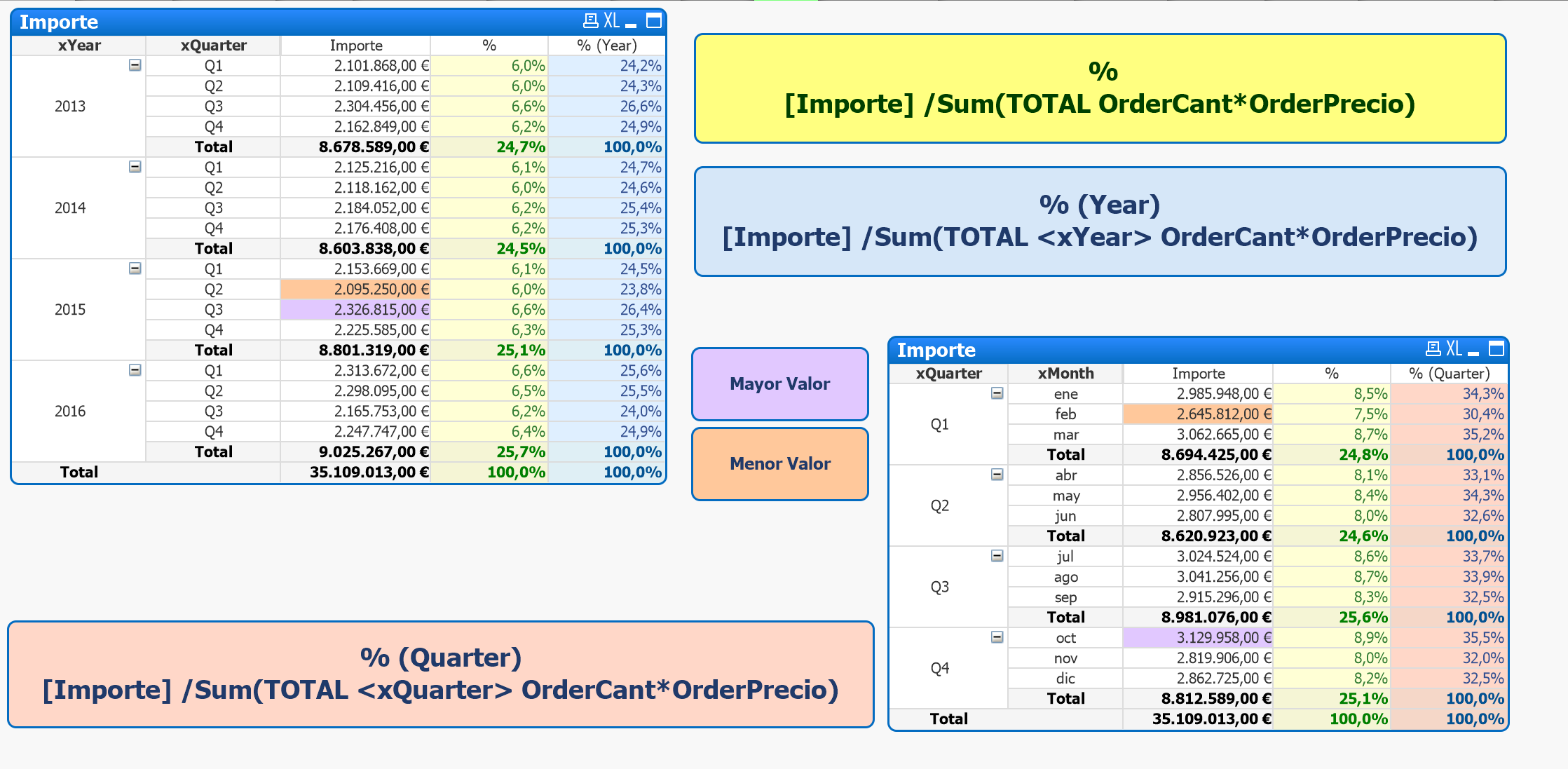Screen dimensions: 1568x769
Task: Click xQuarter header in right table
Action: [948, 374]
